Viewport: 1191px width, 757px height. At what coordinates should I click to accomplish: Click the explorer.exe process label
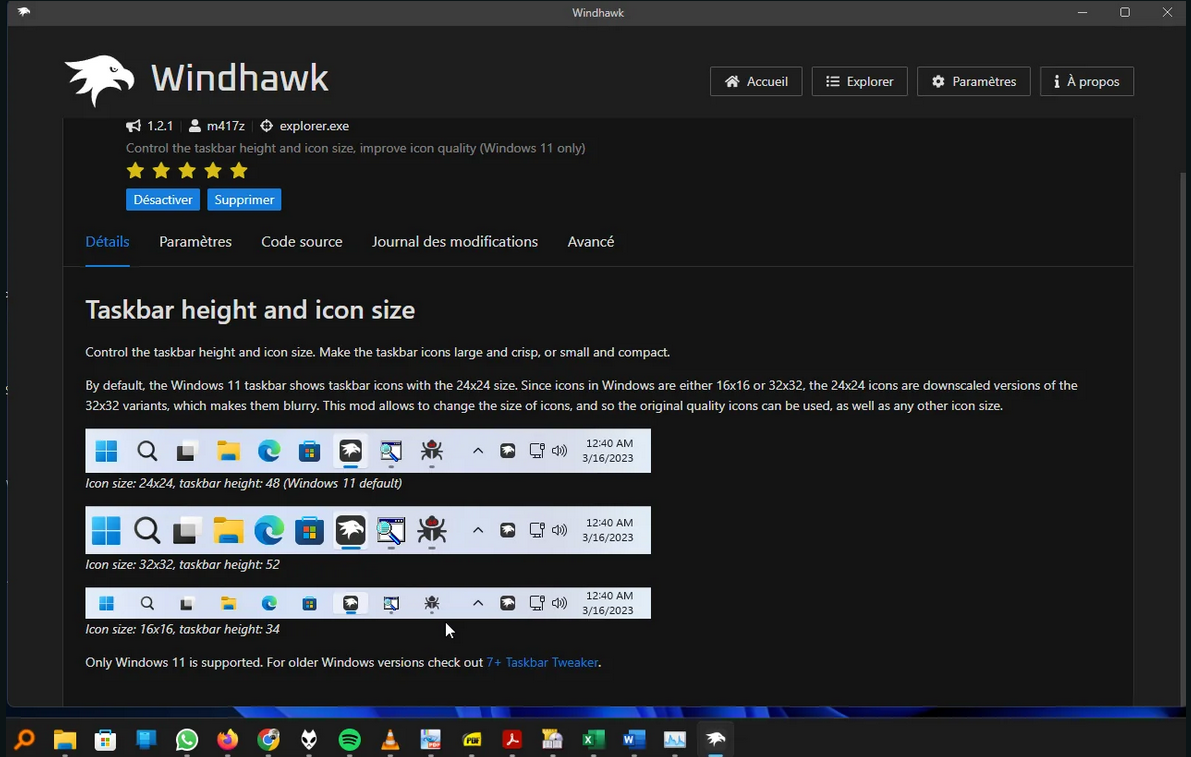point(314,126)
